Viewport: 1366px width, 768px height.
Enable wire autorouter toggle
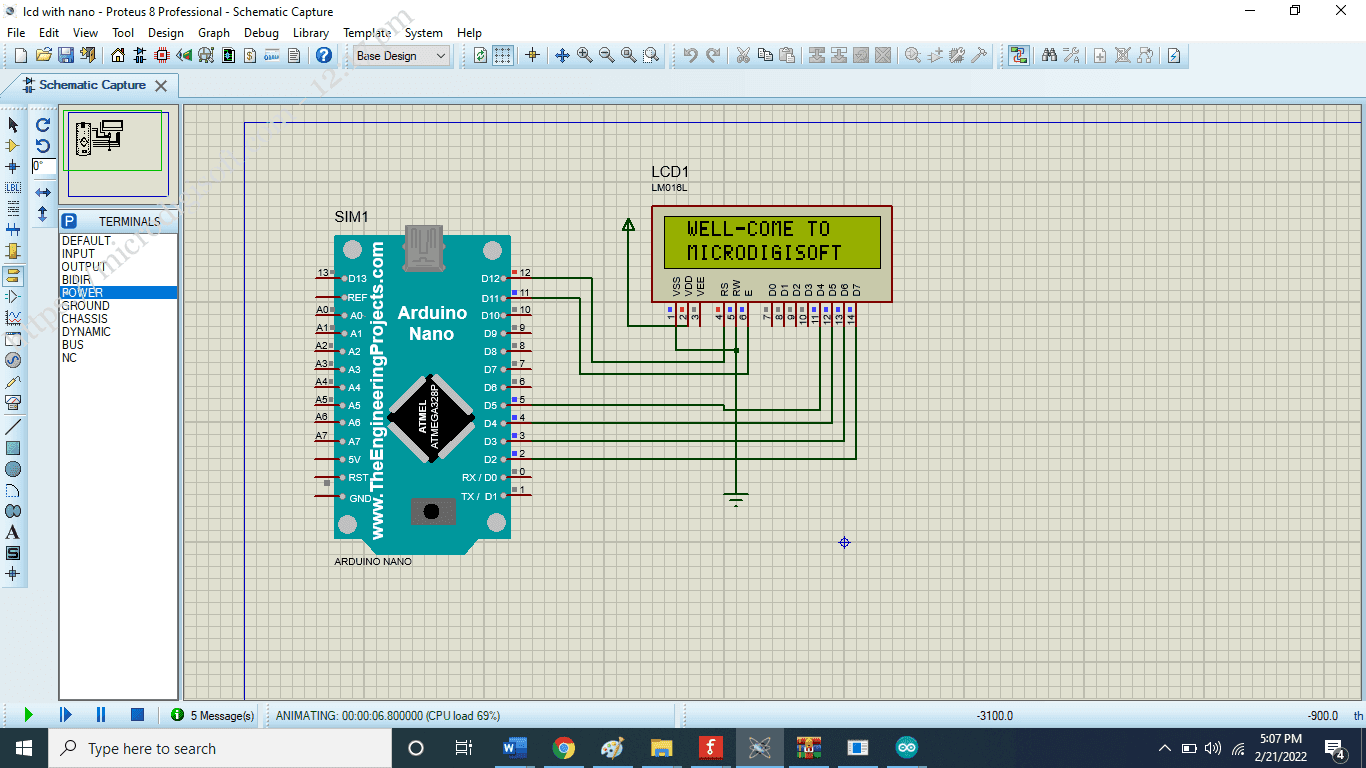pyautogui.click(x=1017, y=56)
